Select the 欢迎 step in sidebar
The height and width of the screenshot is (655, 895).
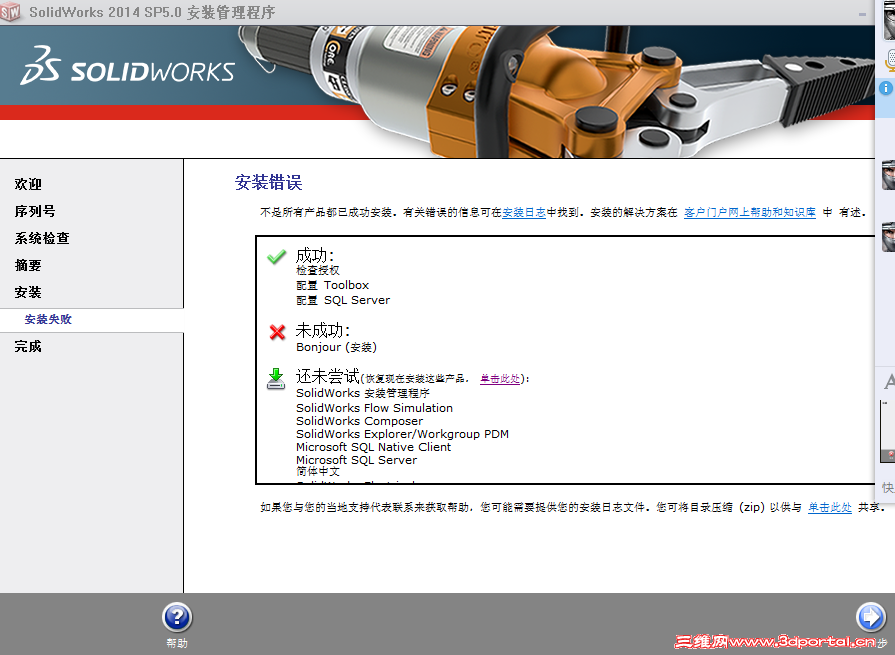pyautogui.click(x=28, y=184)
